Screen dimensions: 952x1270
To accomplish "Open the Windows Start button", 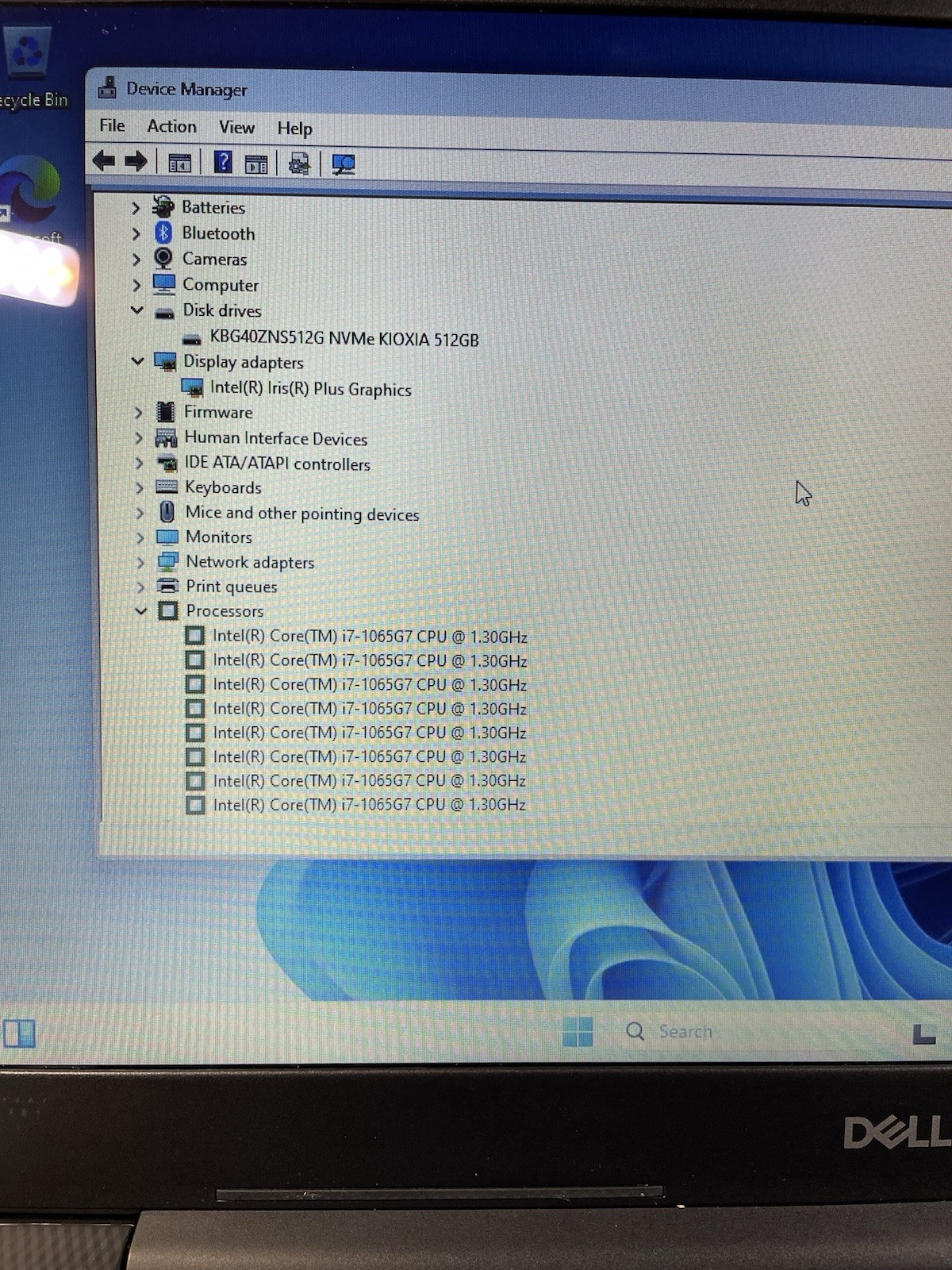I will click(578, 1031).
